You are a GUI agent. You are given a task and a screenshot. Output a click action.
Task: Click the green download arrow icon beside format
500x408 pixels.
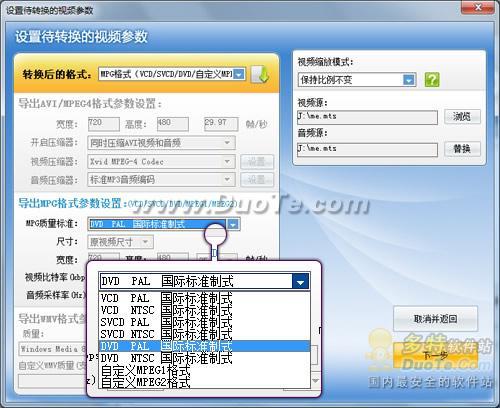tap(260, 74)
